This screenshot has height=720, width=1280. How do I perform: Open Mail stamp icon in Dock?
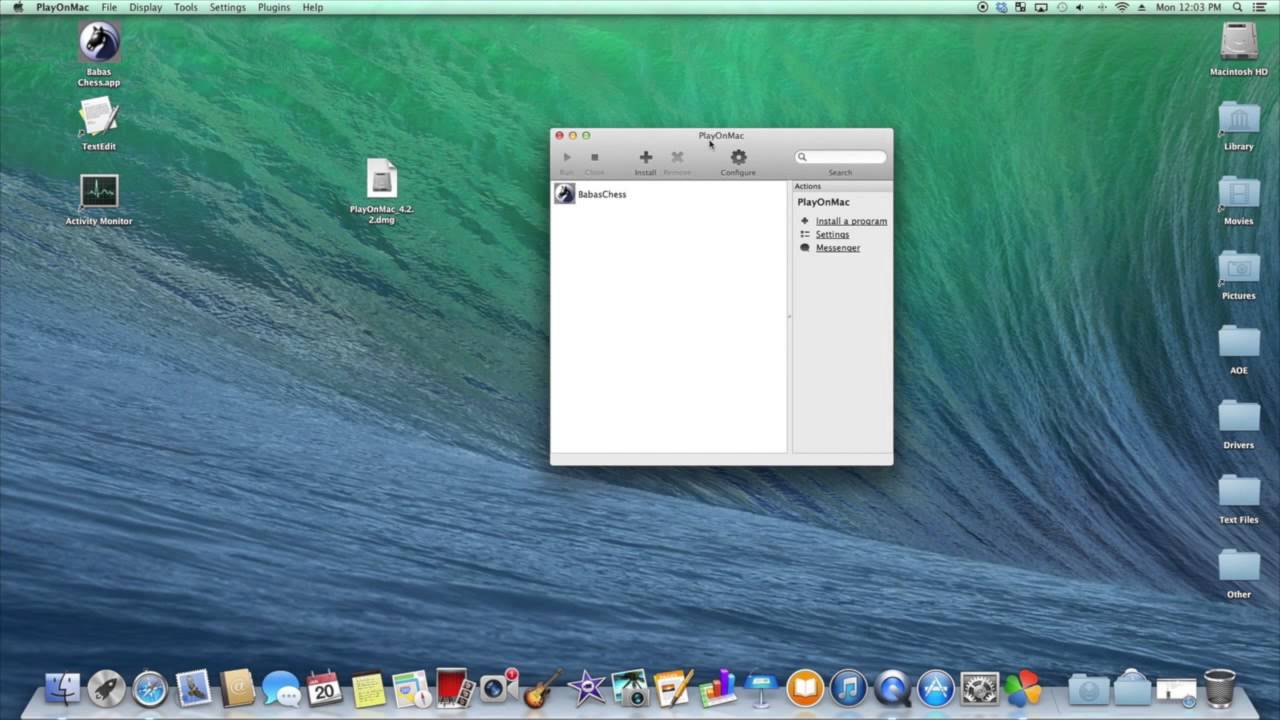[194, 689]
